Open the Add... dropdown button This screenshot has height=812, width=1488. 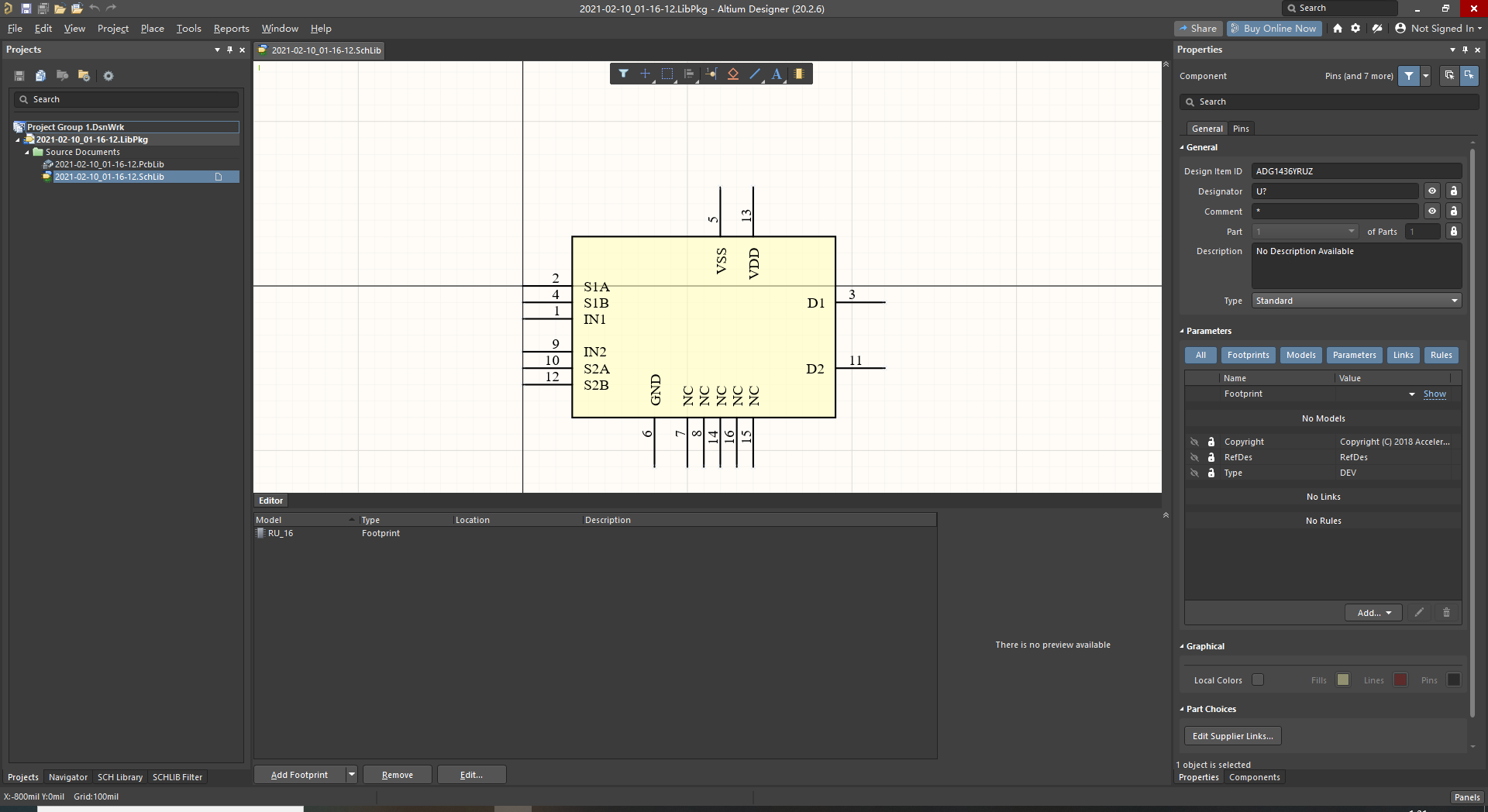pos(1373,613)
